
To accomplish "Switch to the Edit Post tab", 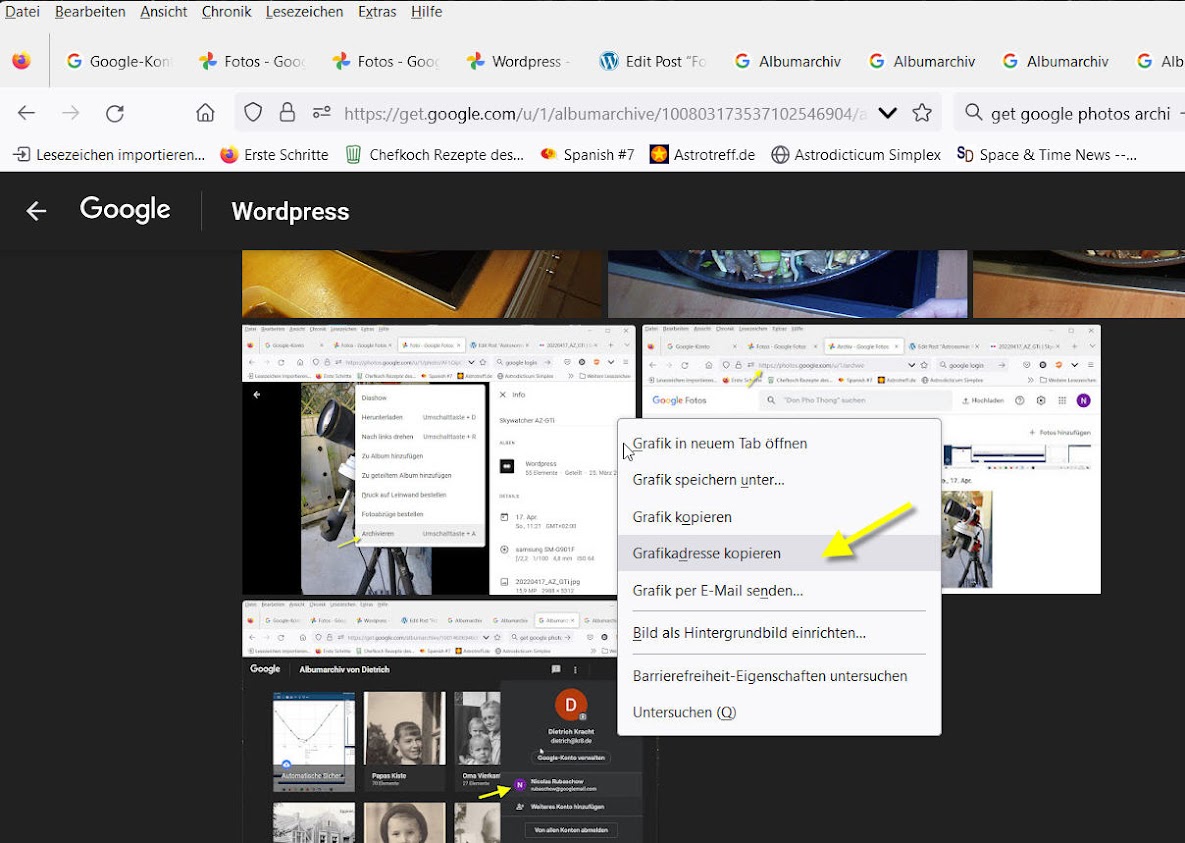I will coord(654,61).
